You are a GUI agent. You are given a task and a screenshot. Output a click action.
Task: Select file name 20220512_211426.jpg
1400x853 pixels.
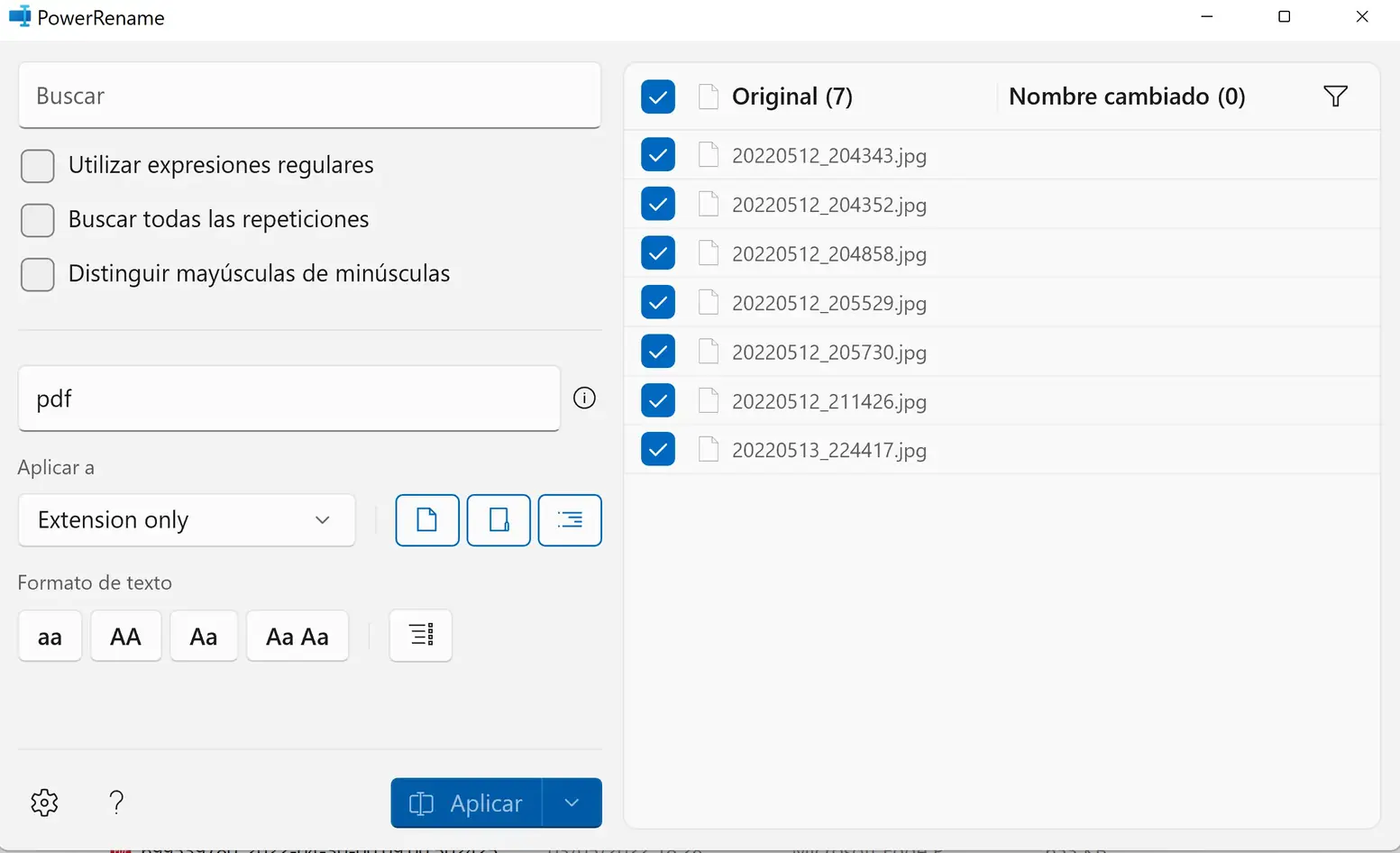click(829, 401)
